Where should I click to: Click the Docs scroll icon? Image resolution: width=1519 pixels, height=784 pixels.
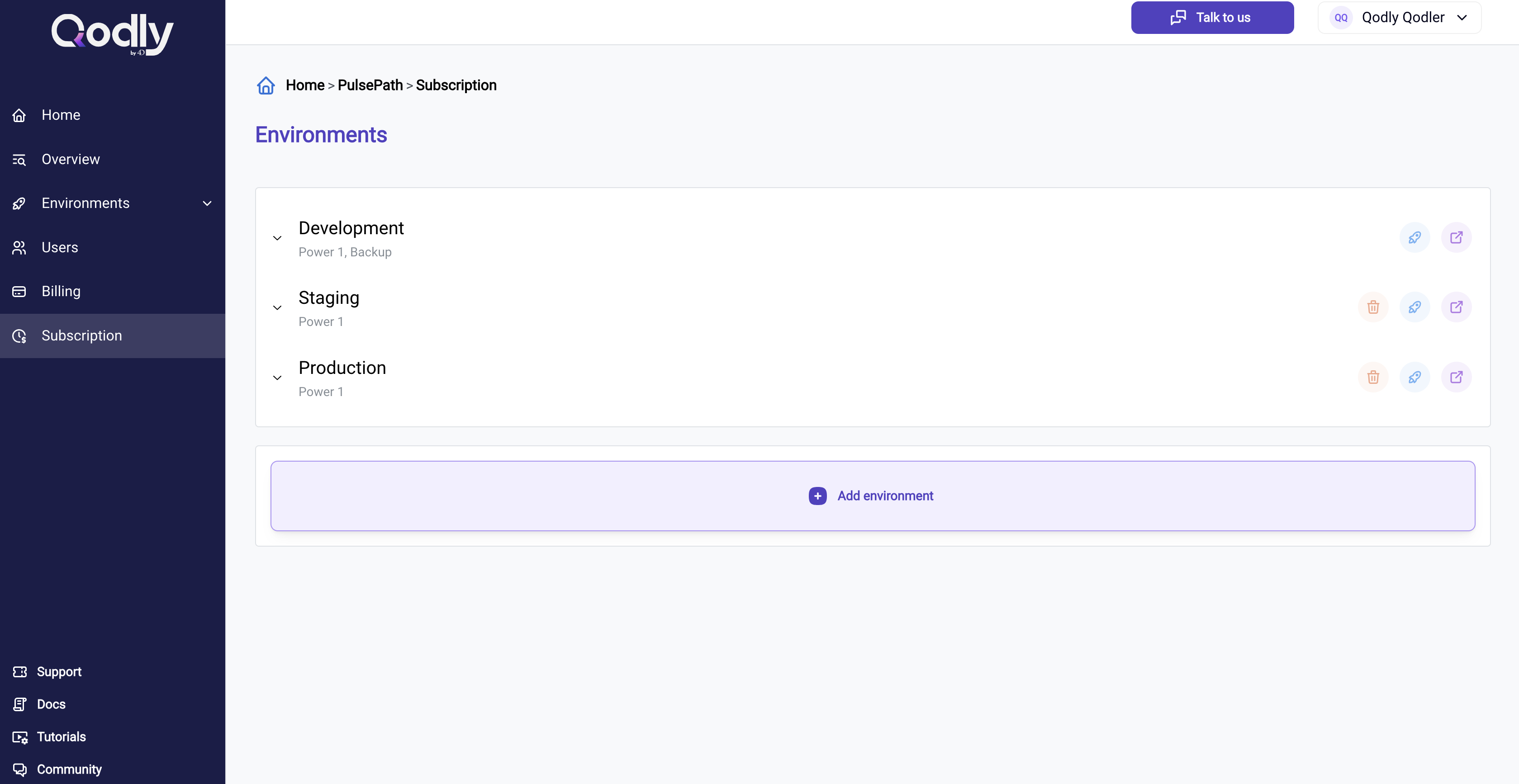pyautogui.click(x=19, y=704)
